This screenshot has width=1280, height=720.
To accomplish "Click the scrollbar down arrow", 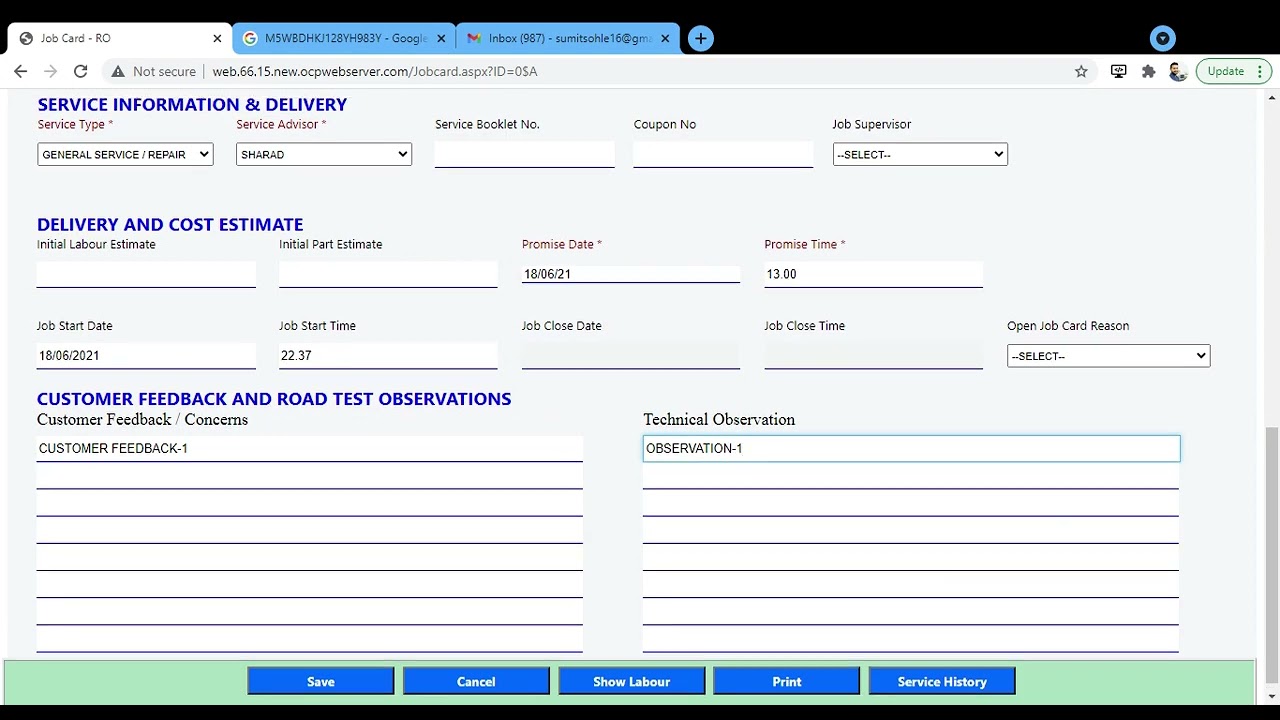I will pos(1271,696).
